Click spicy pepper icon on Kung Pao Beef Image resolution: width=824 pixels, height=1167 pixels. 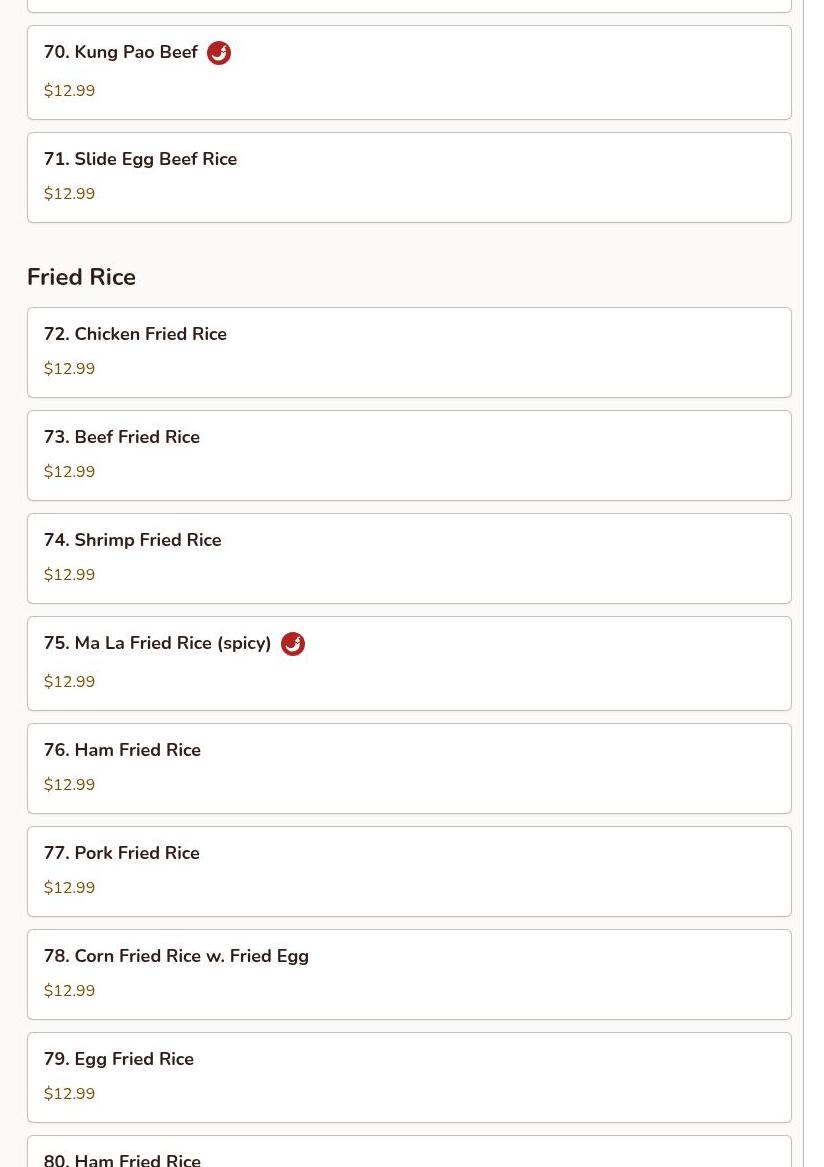click(219, 53)
